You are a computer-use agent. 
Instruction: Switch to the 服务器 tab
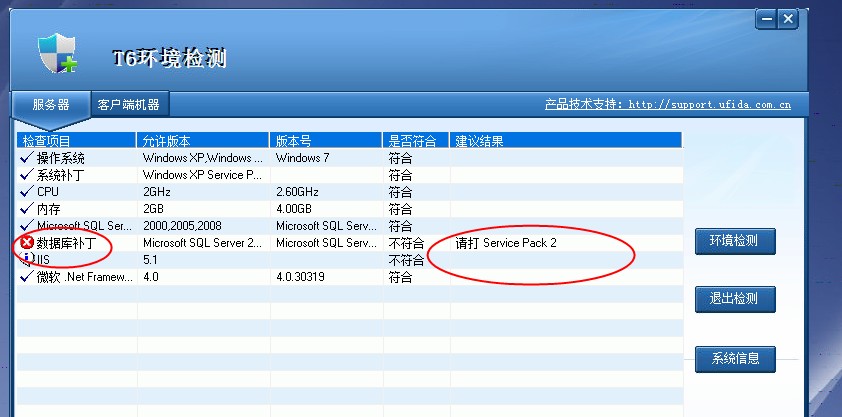pos(51,105)
